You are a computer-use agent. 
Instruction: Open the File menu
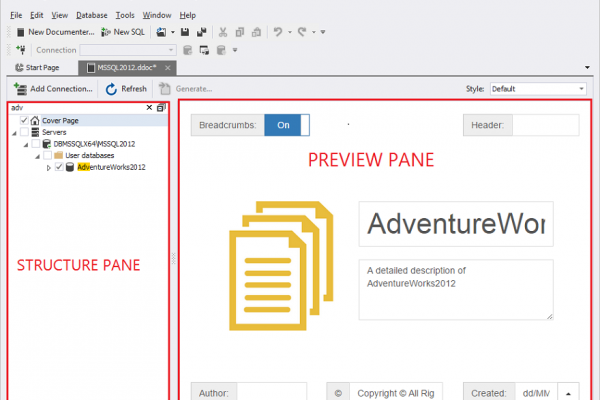(x=16, y=15)
